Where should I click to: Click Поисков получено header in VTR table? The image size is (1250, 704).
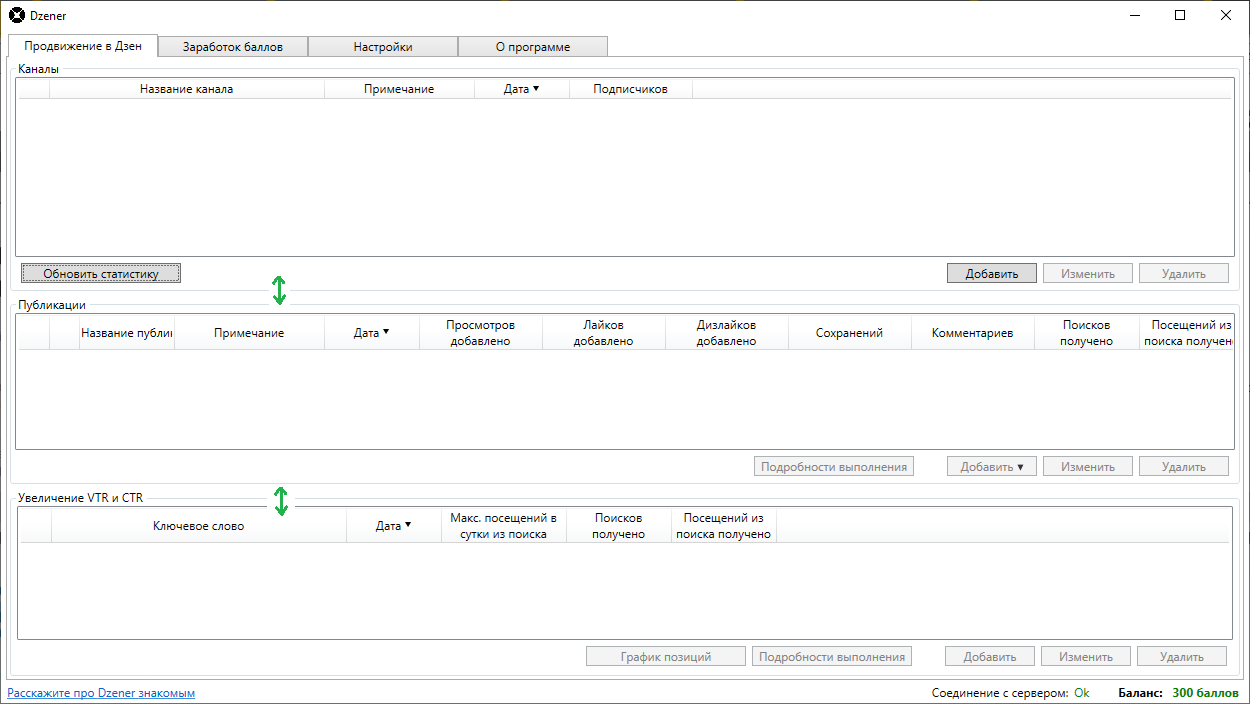619,526
